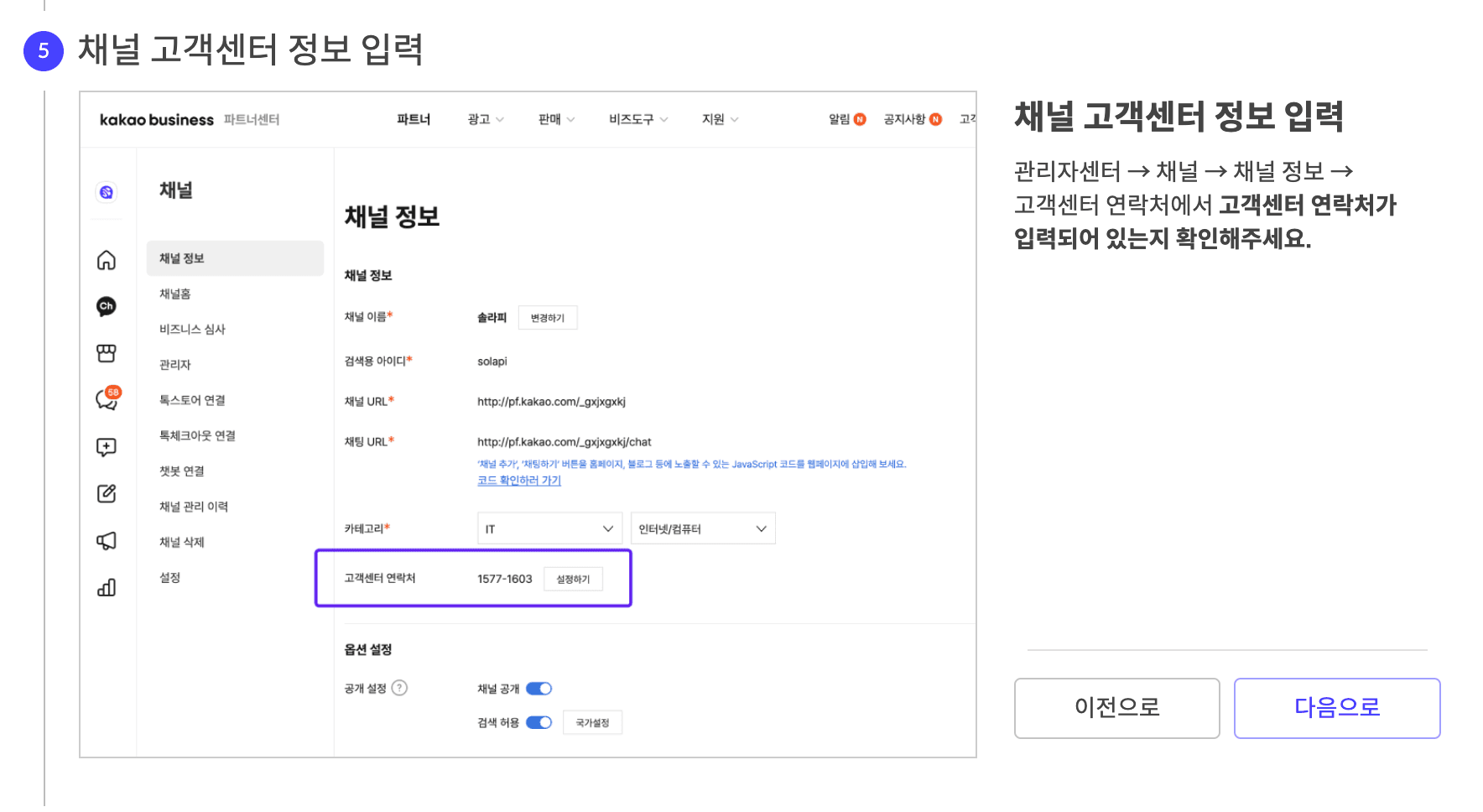Select 챗봇 연결 in side menu

(x=182, y=471)
